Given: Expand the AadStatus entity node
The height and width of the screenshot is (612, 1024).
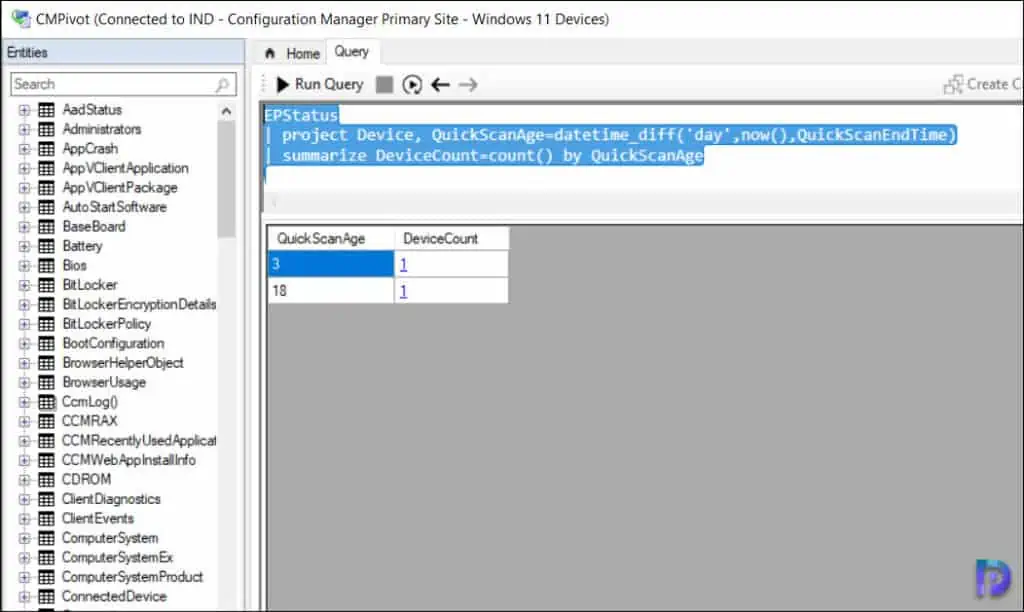Looking at the screenshot, I should pos(24,110).
